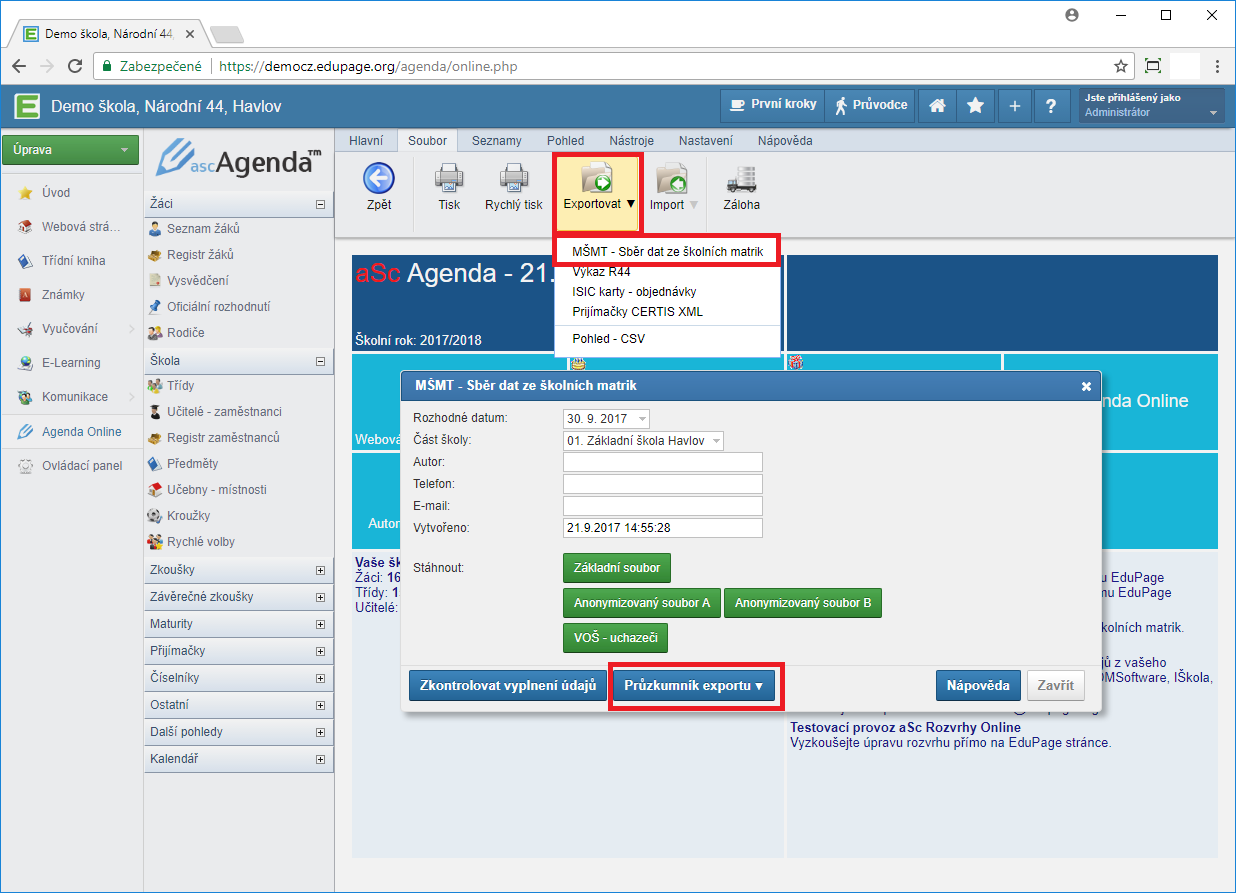The width and height of the screenshot is (1236, 893).
Task: Open Učitelé - zaměstnanci item
Action: coord(224,412)
